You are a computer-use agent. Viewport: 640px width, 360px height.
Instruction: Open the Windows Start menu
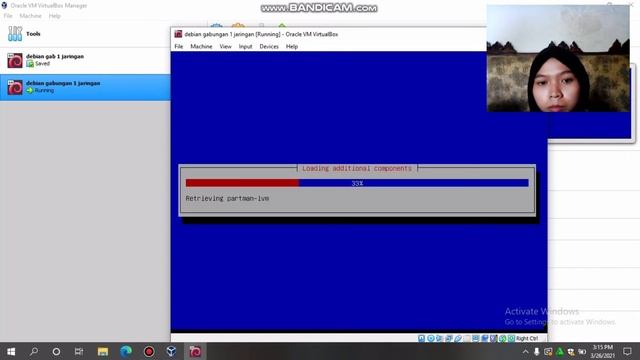coord(11,351)
